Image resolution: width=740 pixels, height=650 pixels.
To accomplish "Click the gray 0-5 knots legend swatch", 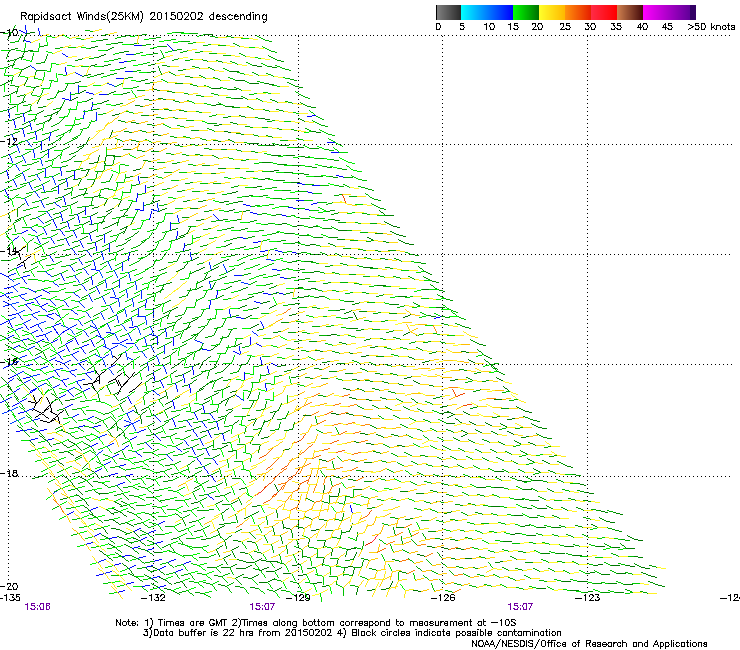I will (448, 12).
